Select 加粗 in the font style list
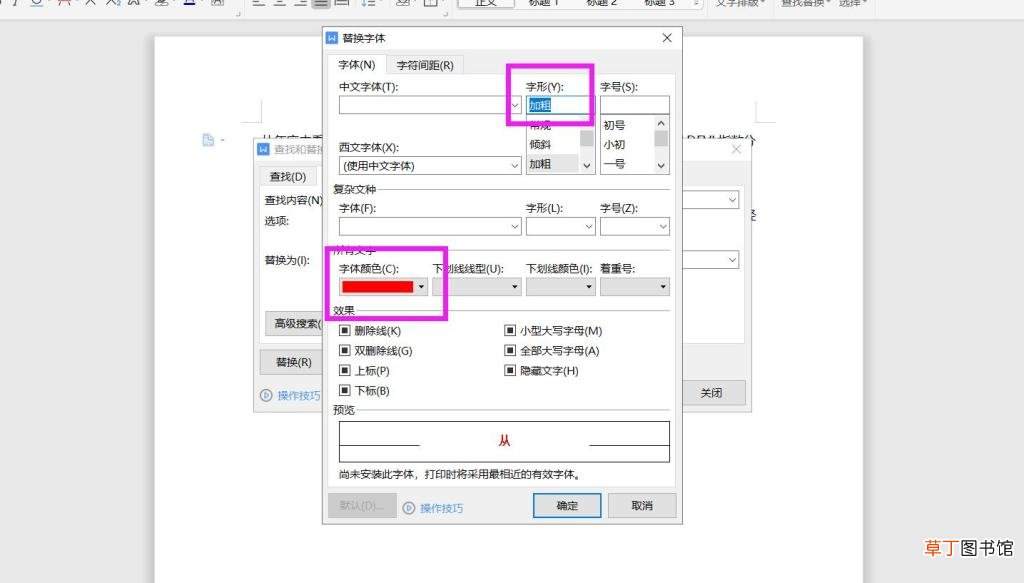Image resolution: width=1024 pixels, height=583 pixels. click(540, 164)
